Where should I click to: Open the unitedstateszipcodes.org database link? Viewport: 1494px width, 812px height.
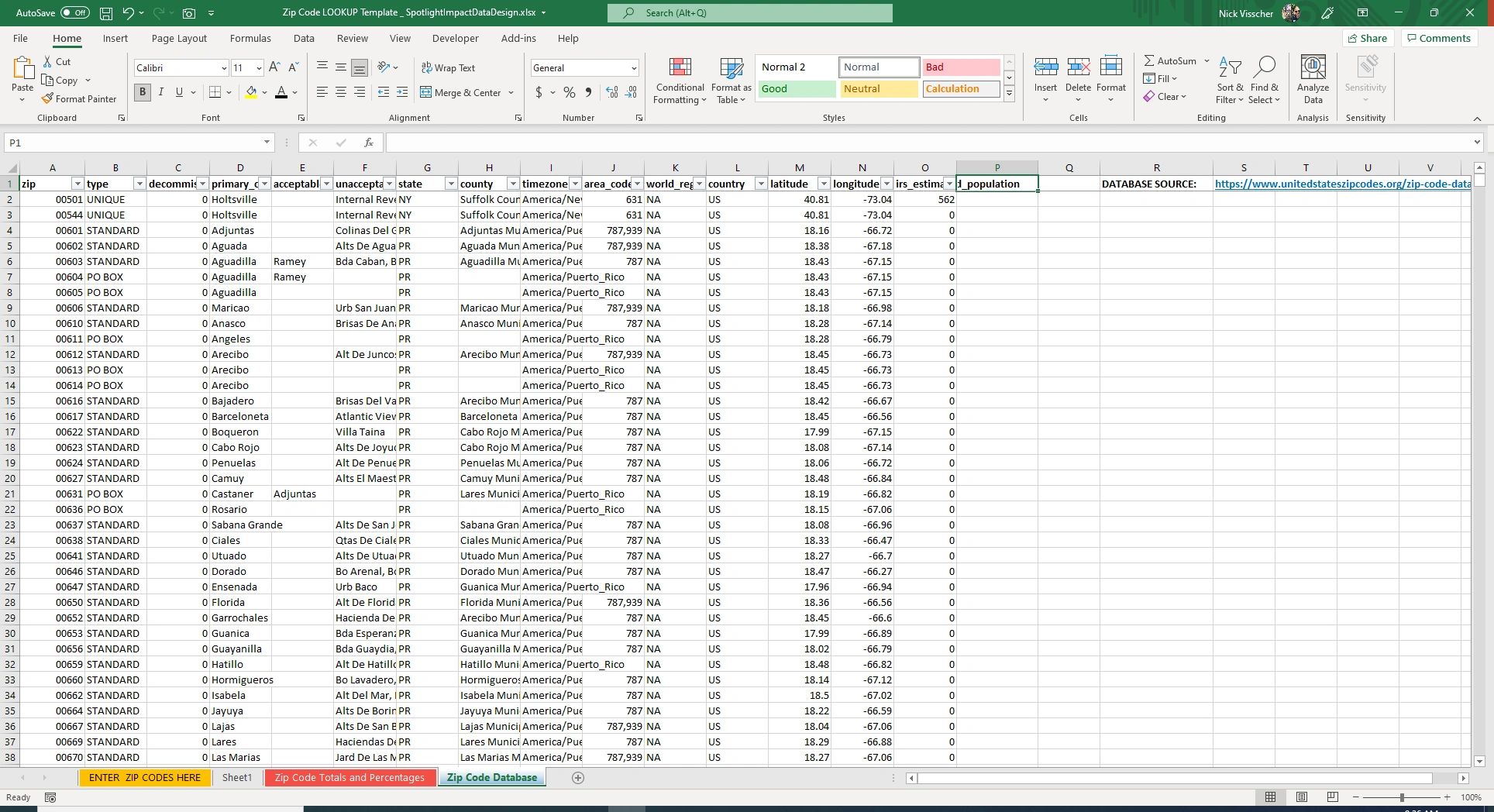coord(1342,184)
